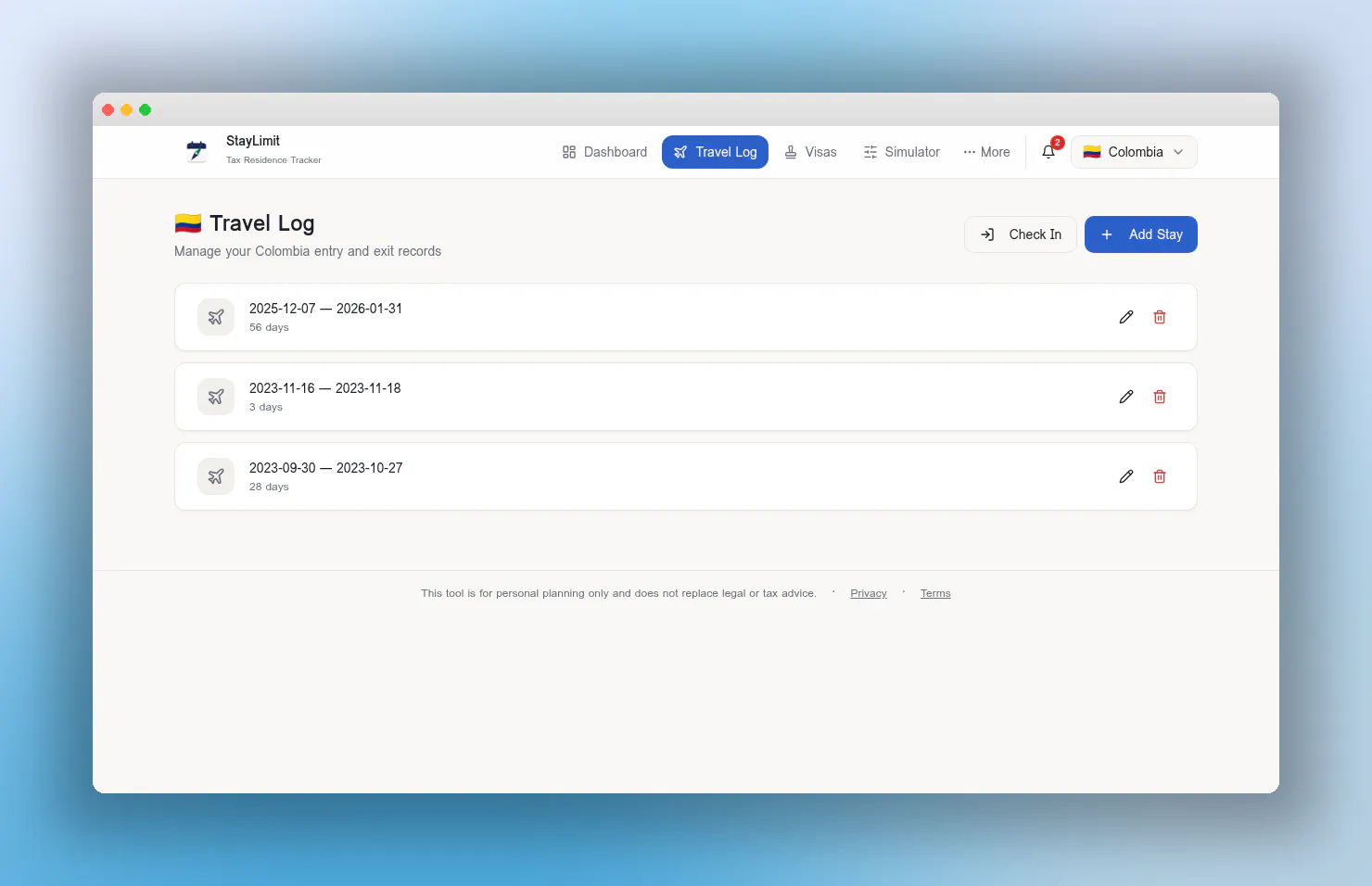This screenshot has height=886, width=1372.
Task: Click the StayLimit brand name
Action: pos(253,141)
